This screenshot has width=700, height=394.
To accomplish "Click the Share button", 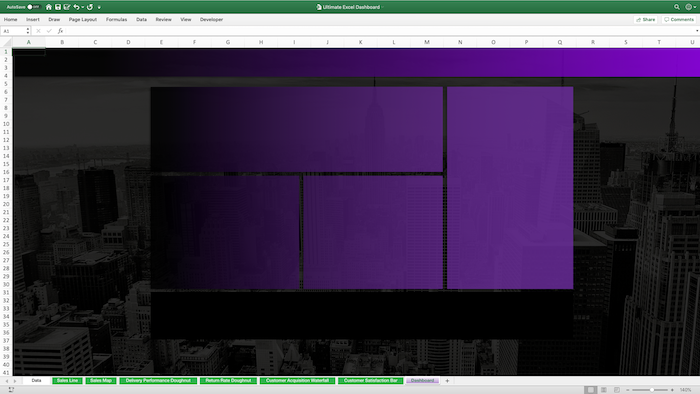I will (x=646, y=20).
